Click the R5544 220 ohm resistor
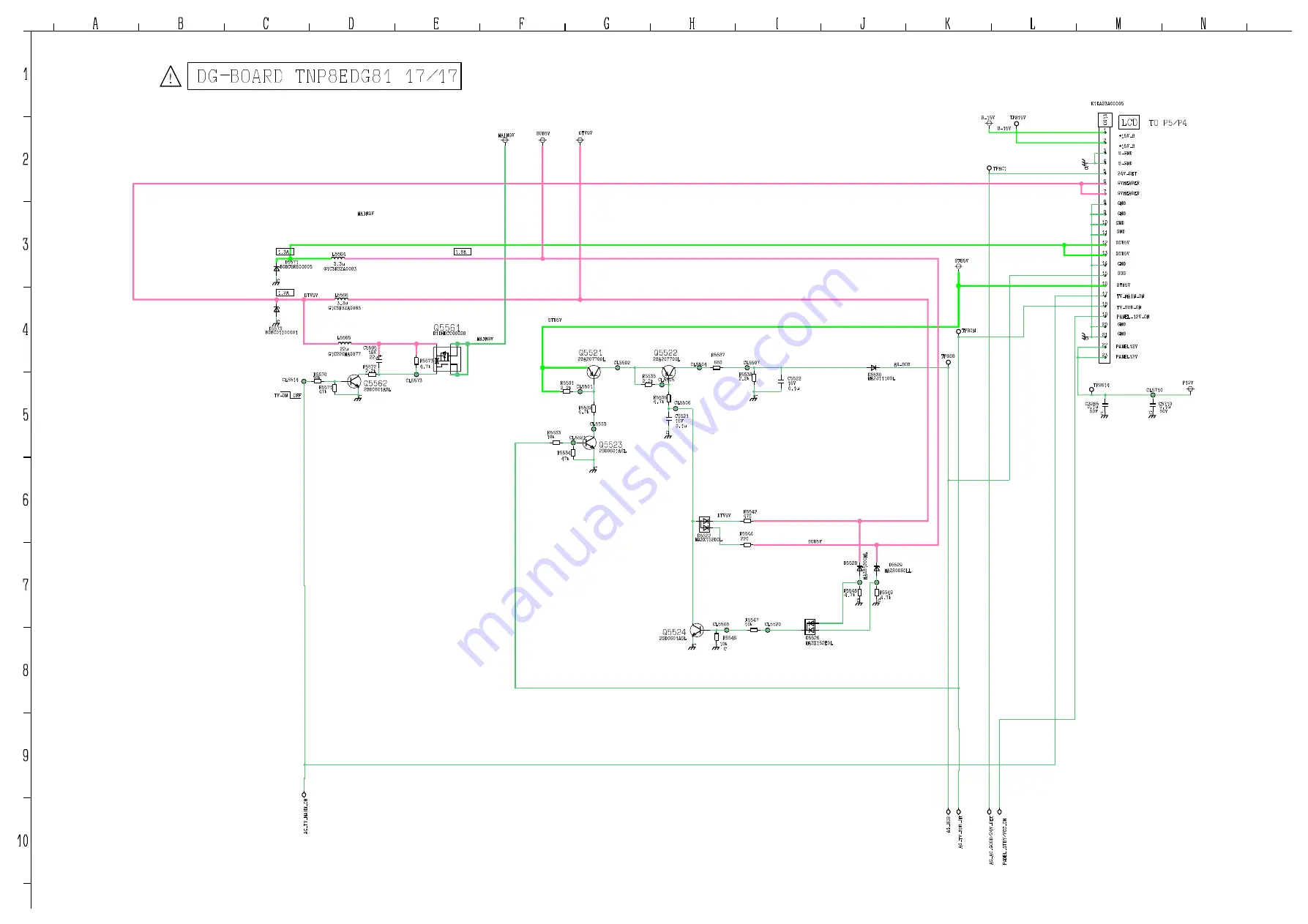This screenshot has width=1308, height=924. click(x=747, y=545)
